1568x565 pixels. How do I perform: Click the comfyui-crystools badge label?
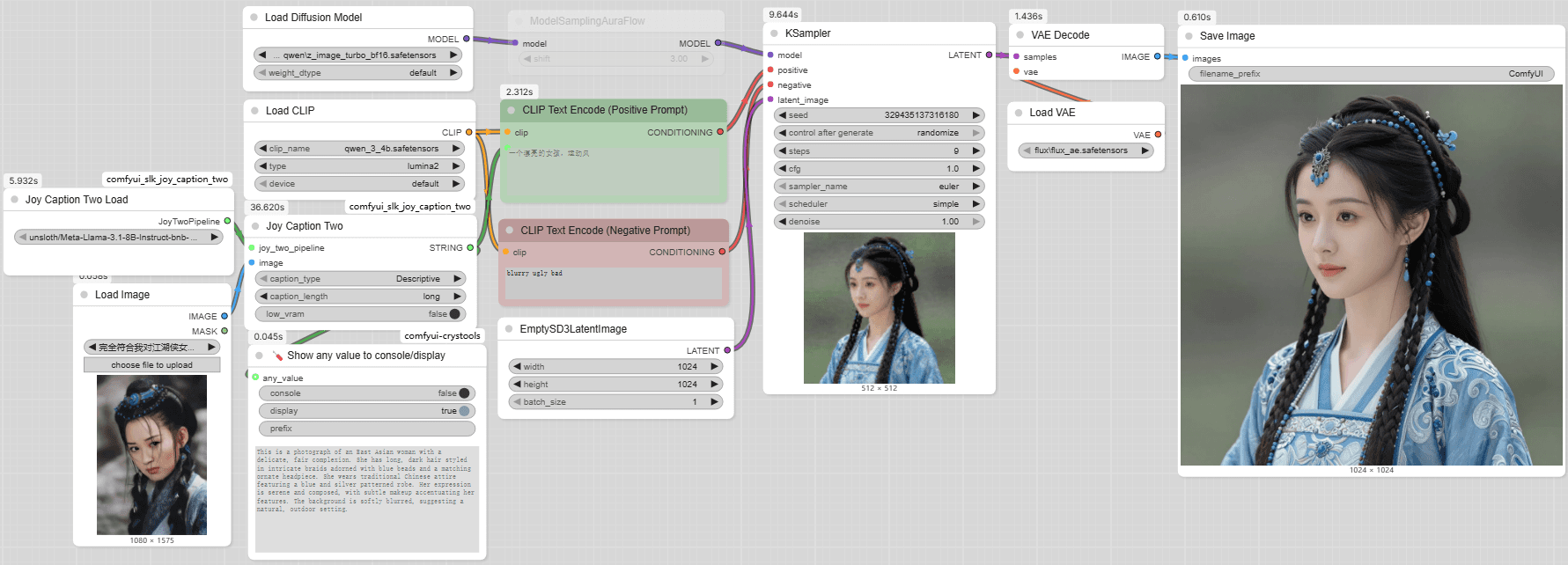point(442,335)
